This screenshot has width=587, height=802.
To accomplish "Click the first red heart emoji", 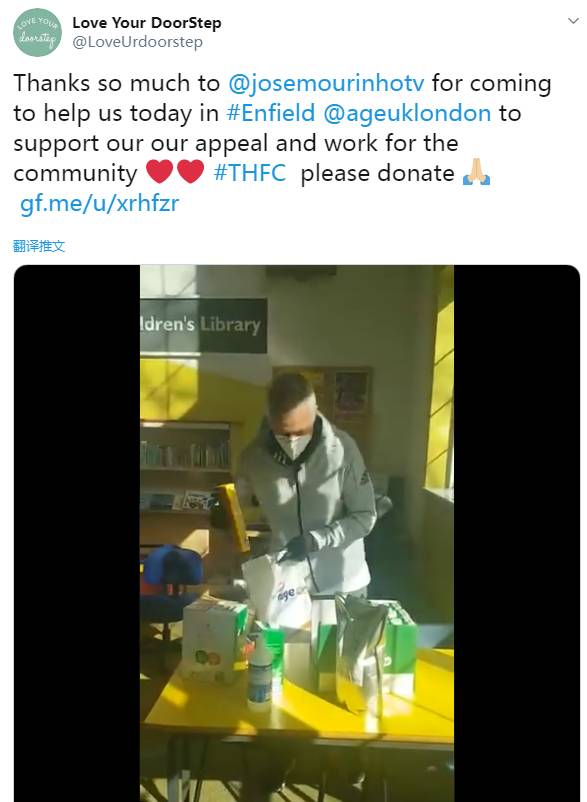I will click(160, 172).
